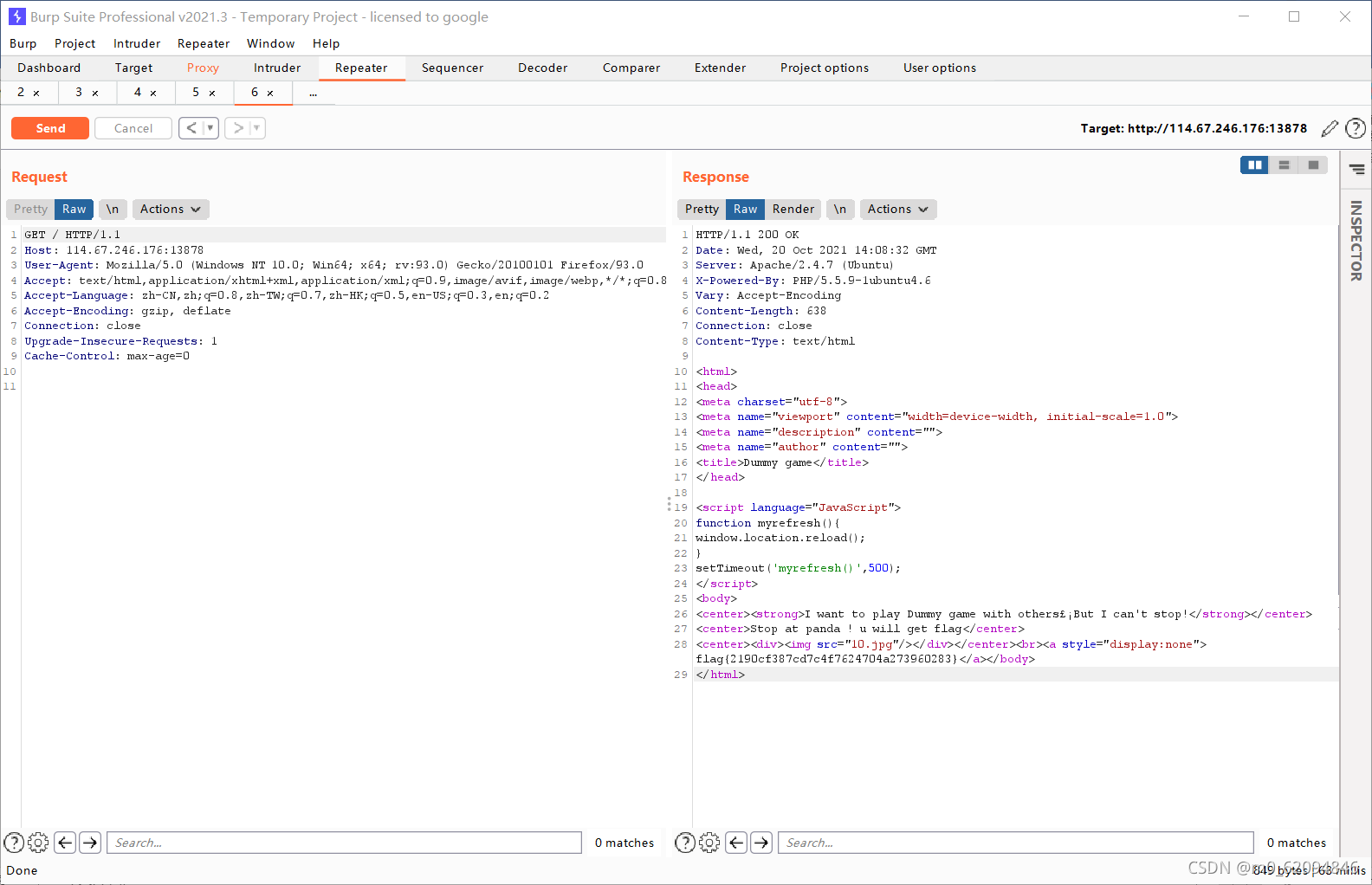Click the Host header line in request
The image size is (1372, 885).
114,250
